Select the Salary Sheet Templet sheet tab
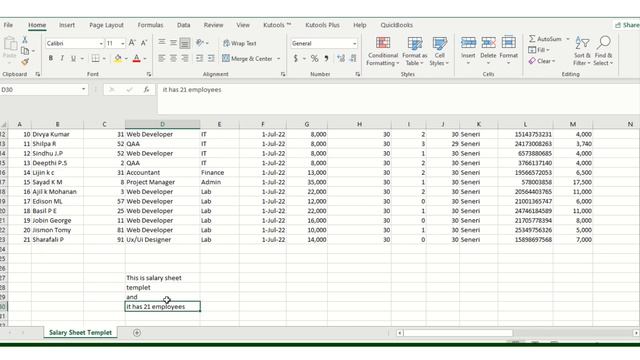The image size is (640, 360). (80, 333)
